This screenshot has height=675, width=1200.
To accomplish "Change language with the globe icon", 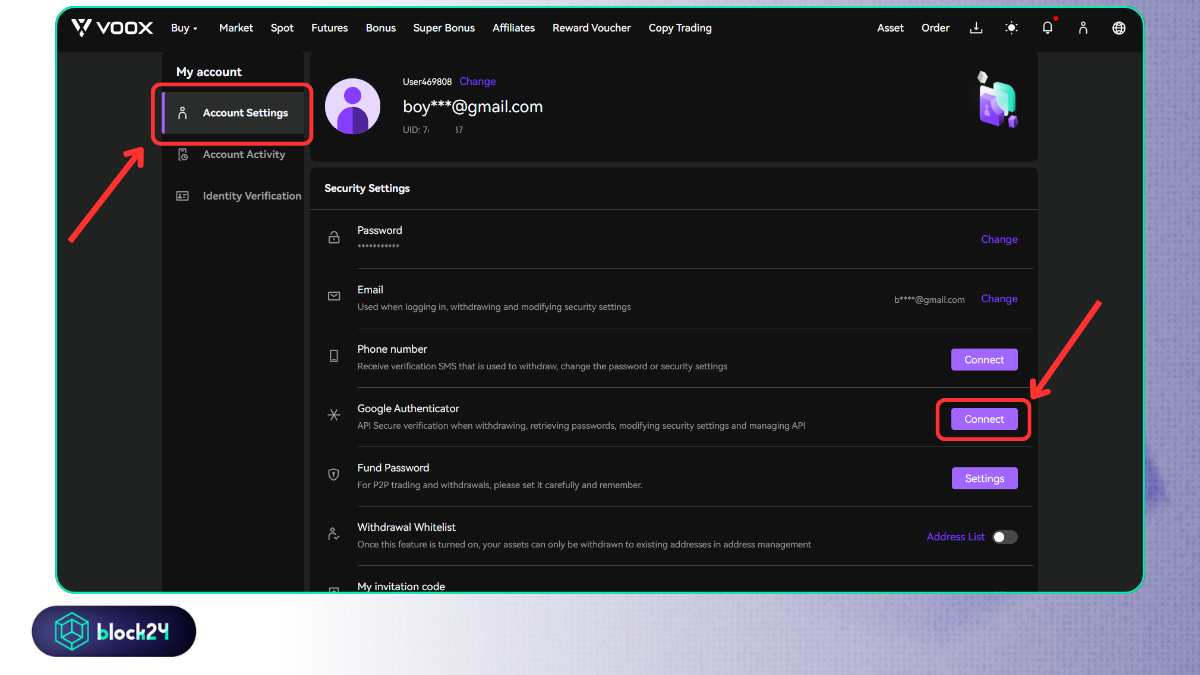I will 1119,28.
